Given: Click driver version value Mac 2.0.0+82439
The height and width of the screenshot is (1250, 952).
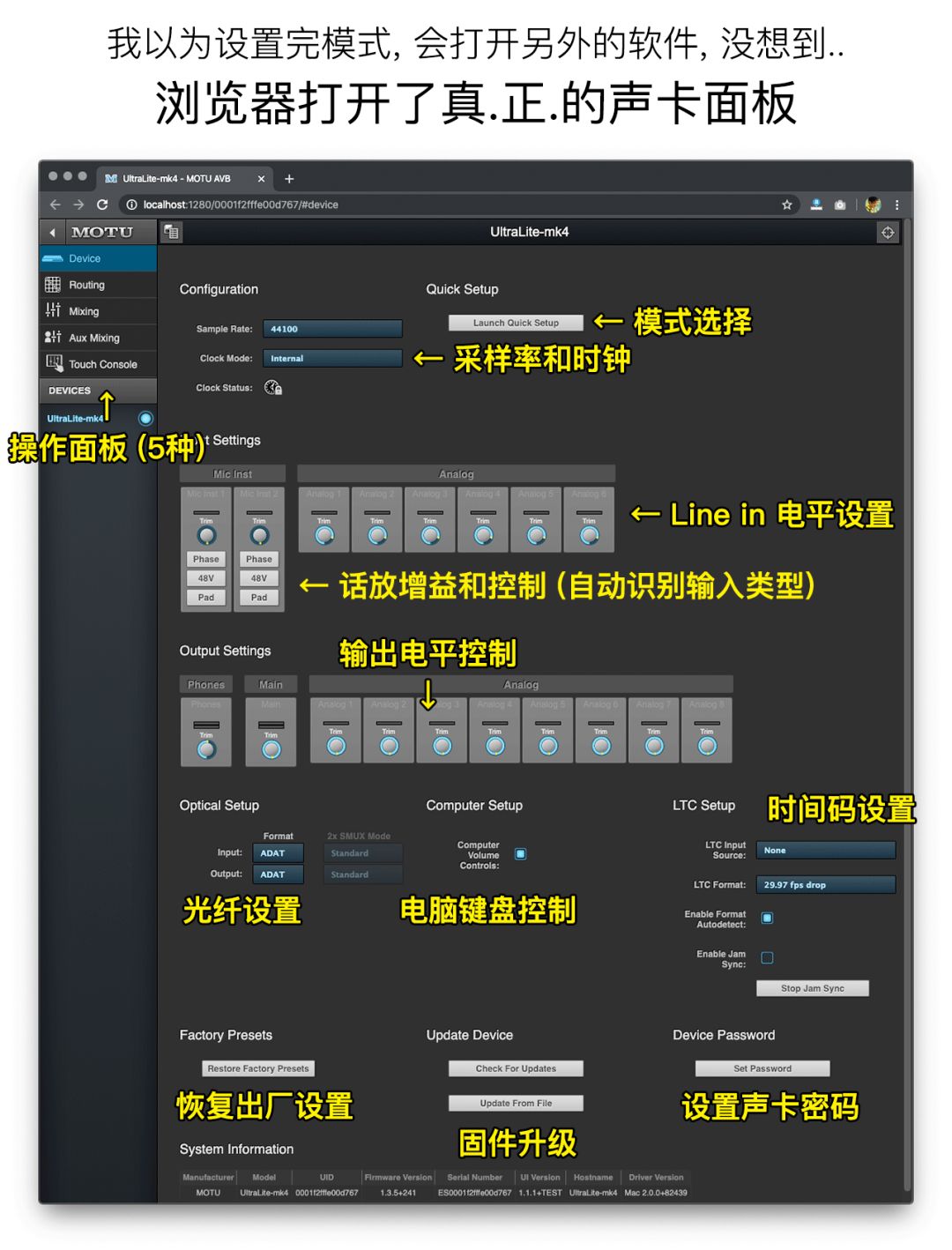Looking at the screenshot, I should [656, 1193].
